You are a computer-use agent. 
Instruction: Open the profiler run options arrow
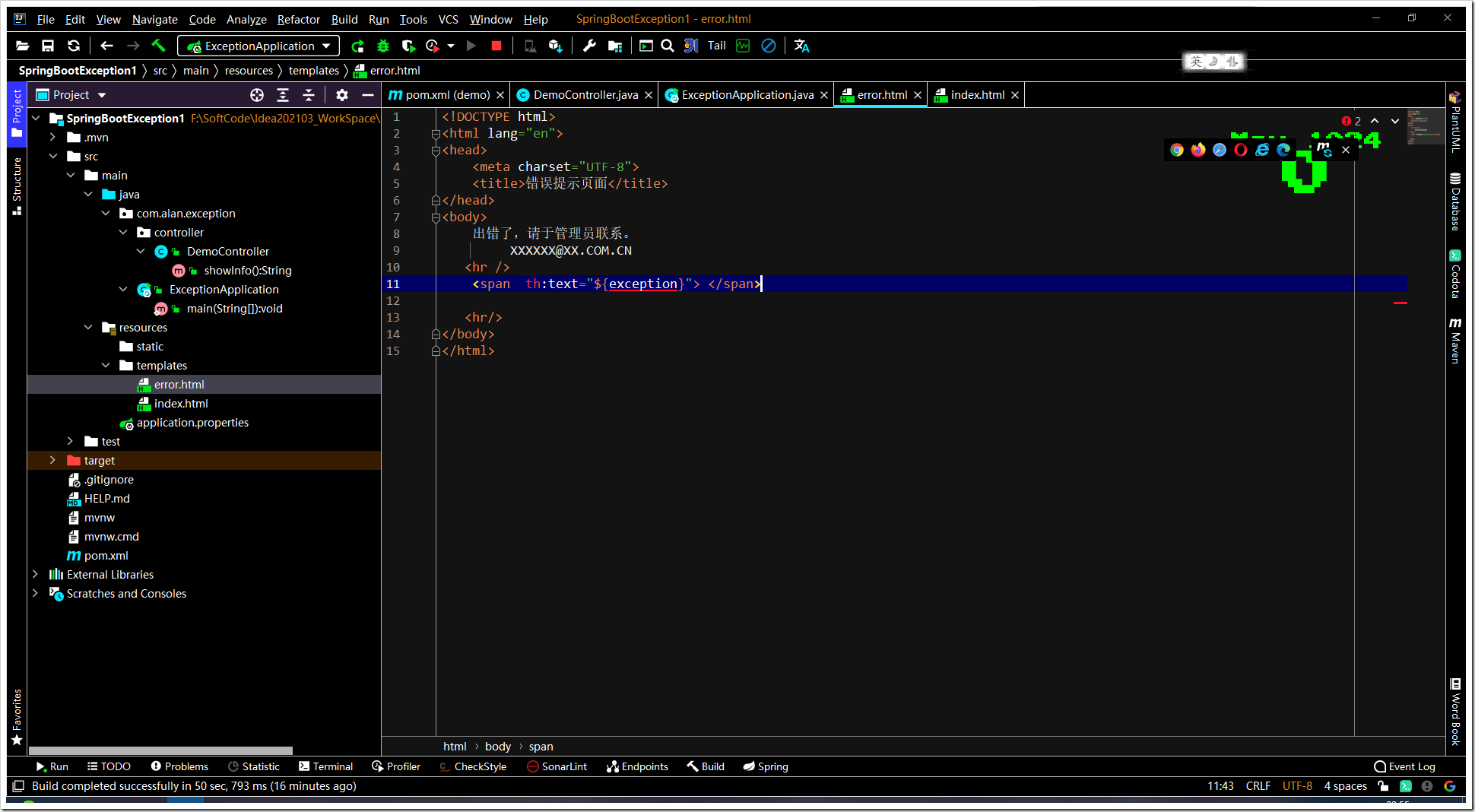(451, 46)
